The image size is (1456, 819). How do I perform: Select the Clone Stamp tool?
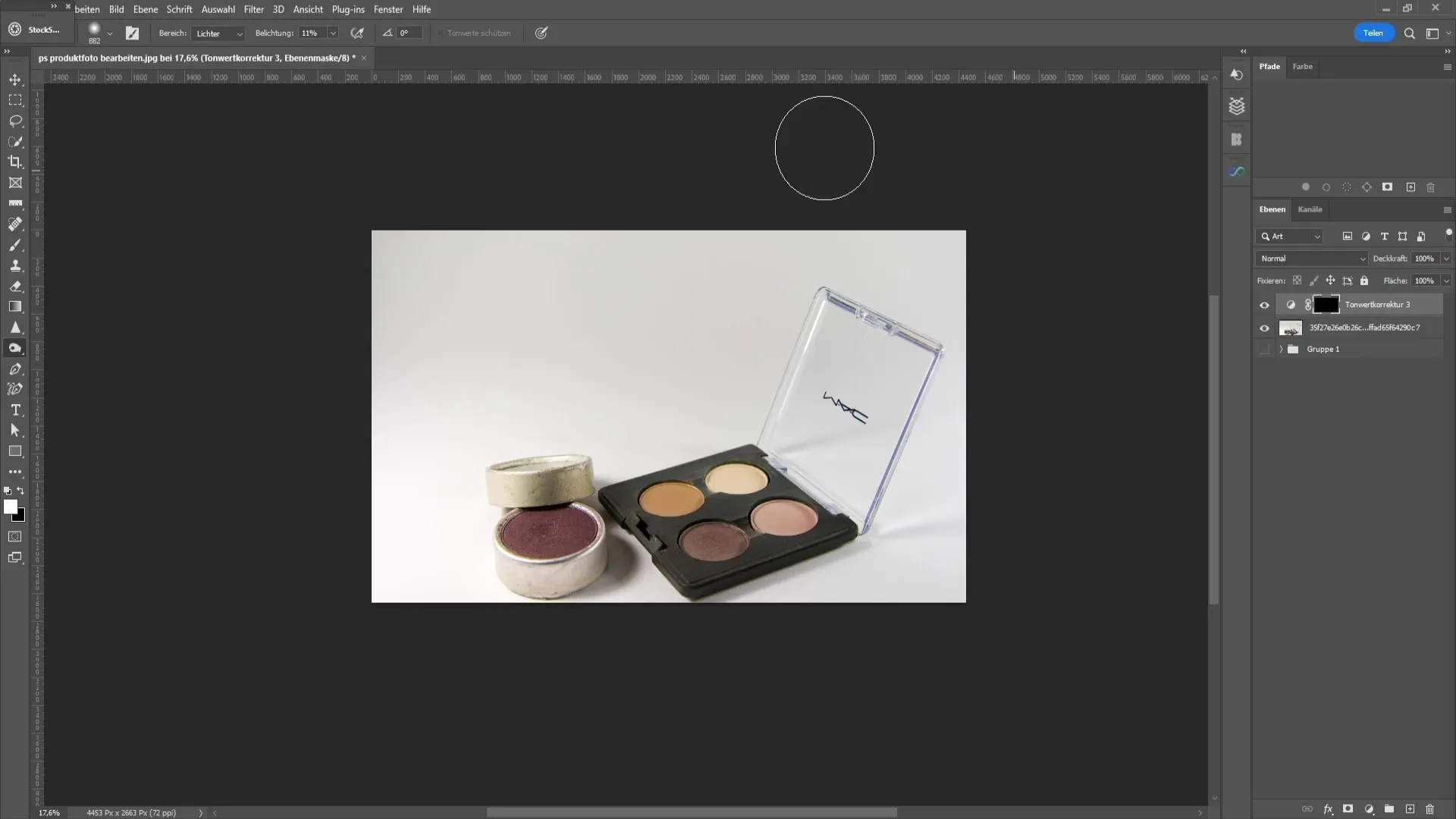coord(15,265)
